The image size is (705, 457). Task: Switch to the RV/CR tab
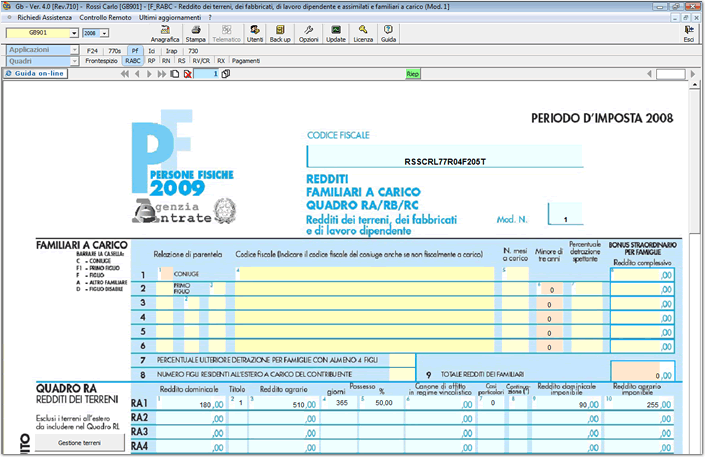[200, 61]
